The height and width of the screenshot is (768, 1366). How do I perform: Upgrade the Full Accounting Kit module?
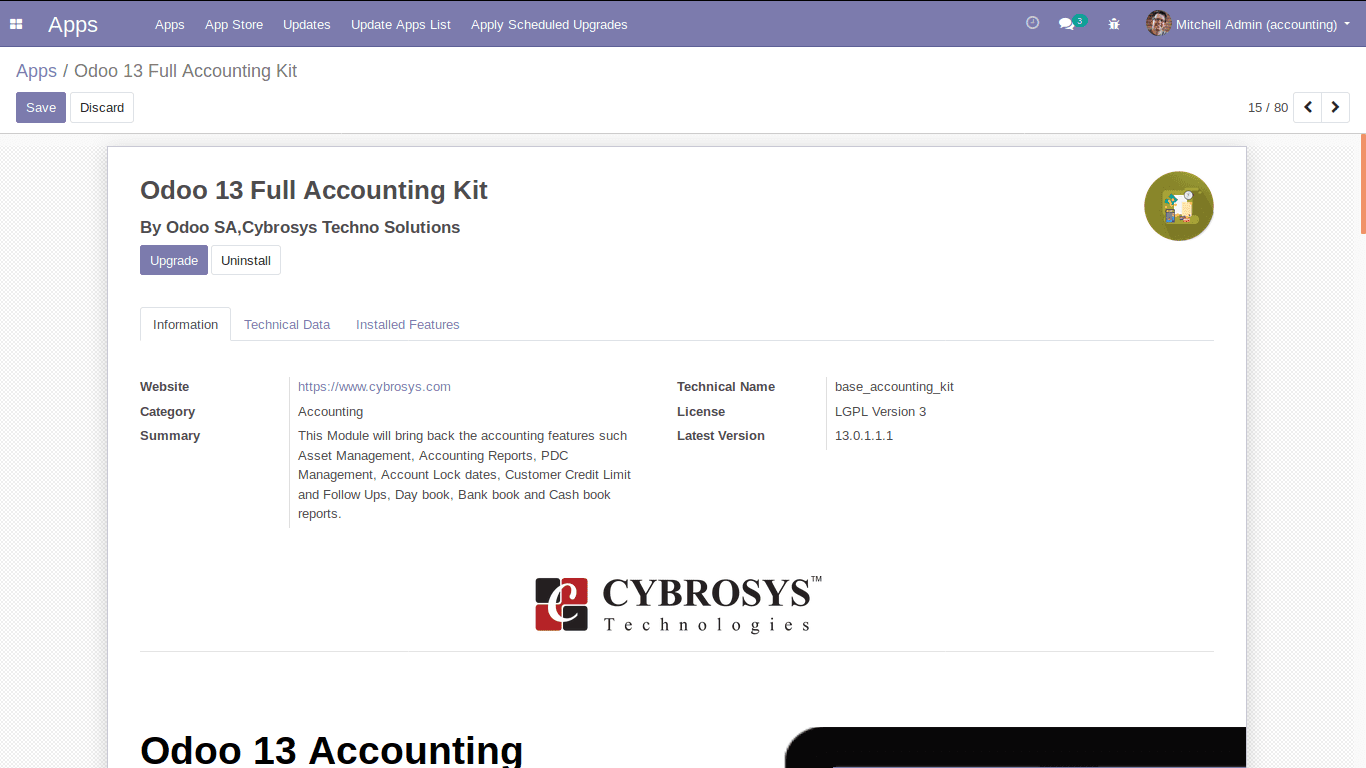pos(174,260)
